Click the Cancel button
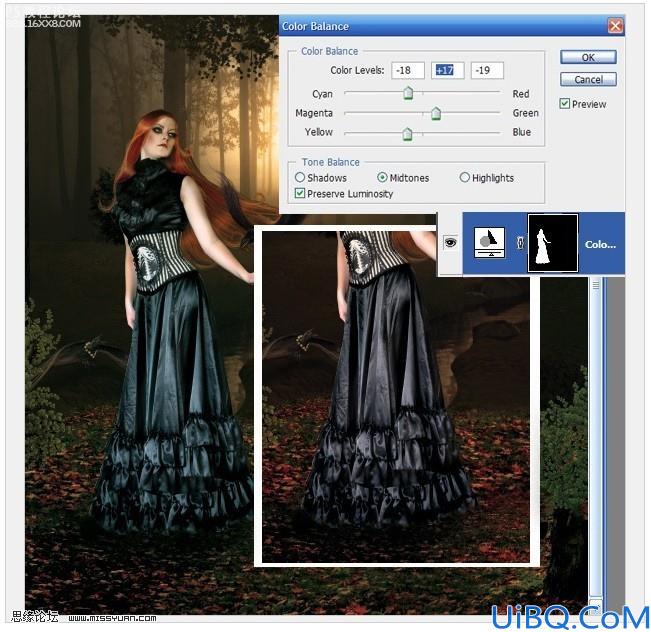Viewport: 651px width, 632px height. tap(588, 79)
